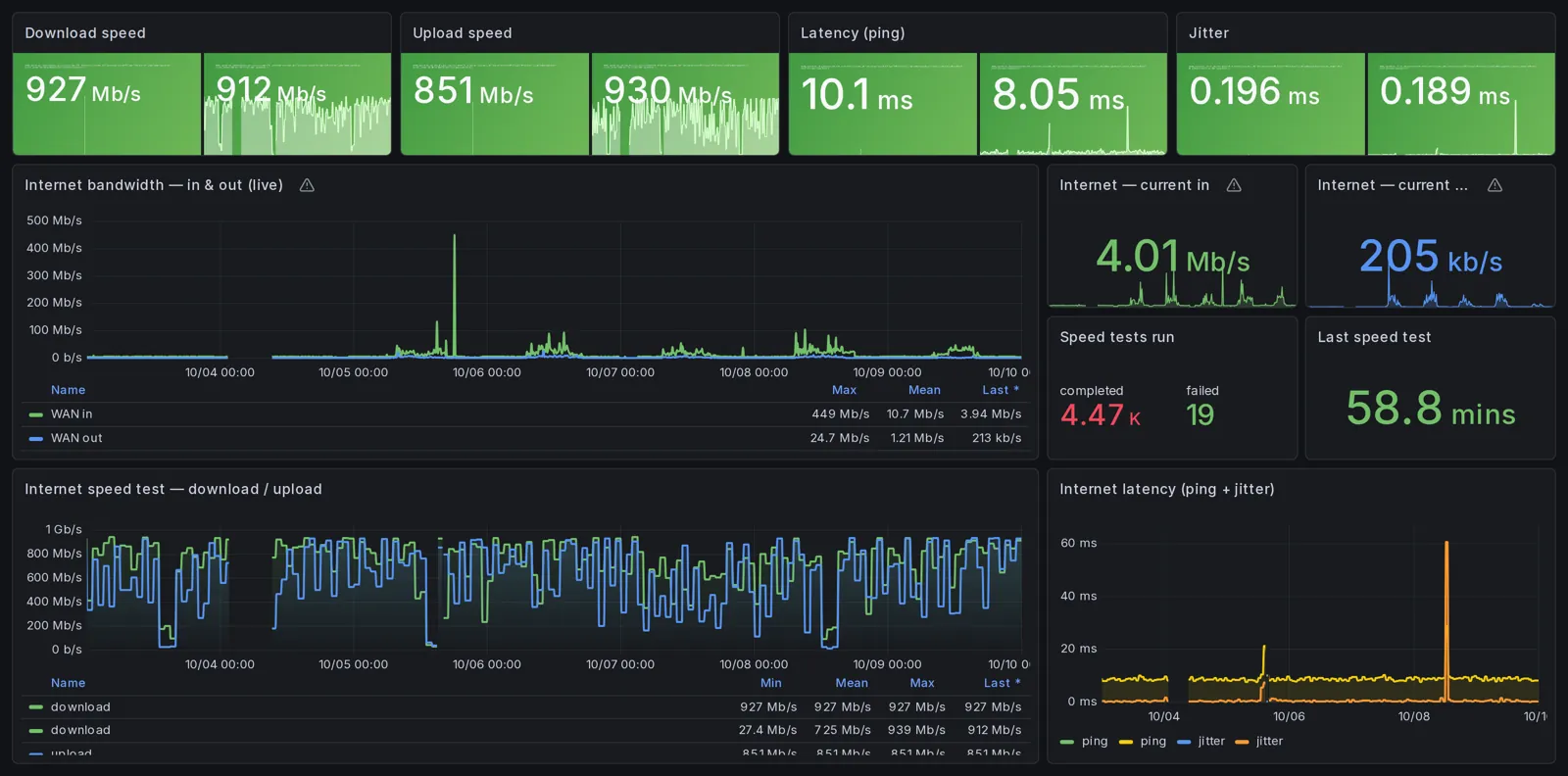Sort speed test legend by Last * column
1568x776 pixels.
(1002, 683)
